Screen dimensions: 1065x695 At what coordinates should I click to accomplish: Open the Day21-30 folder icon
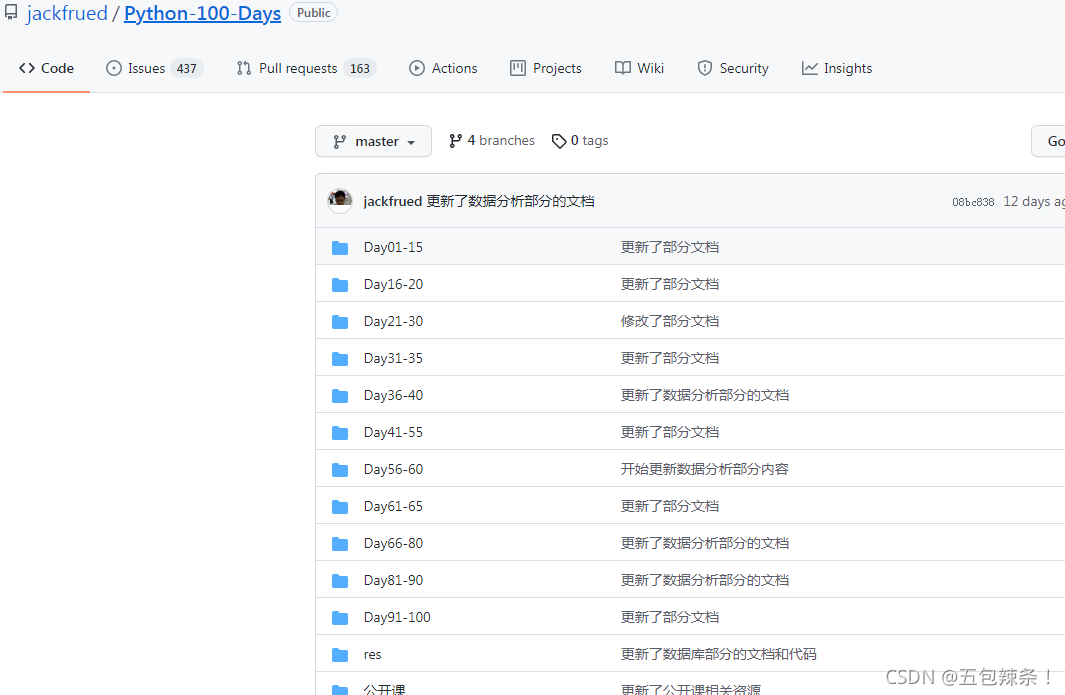(x=340, y=322)
